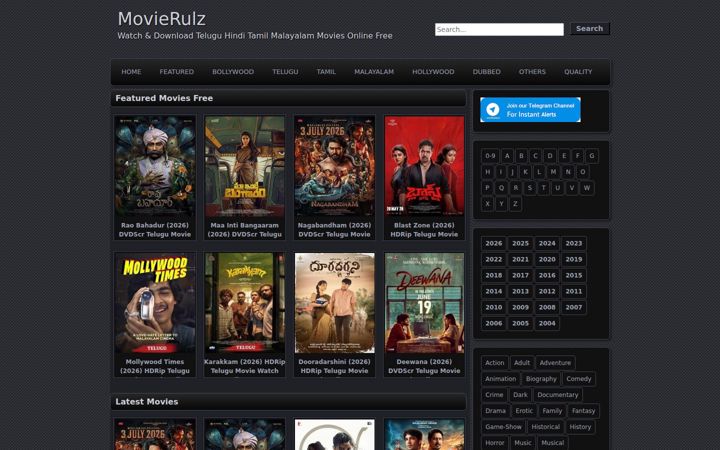
Task: Click Dooradarshini (2026) HDRip title link
Action: 335,366
